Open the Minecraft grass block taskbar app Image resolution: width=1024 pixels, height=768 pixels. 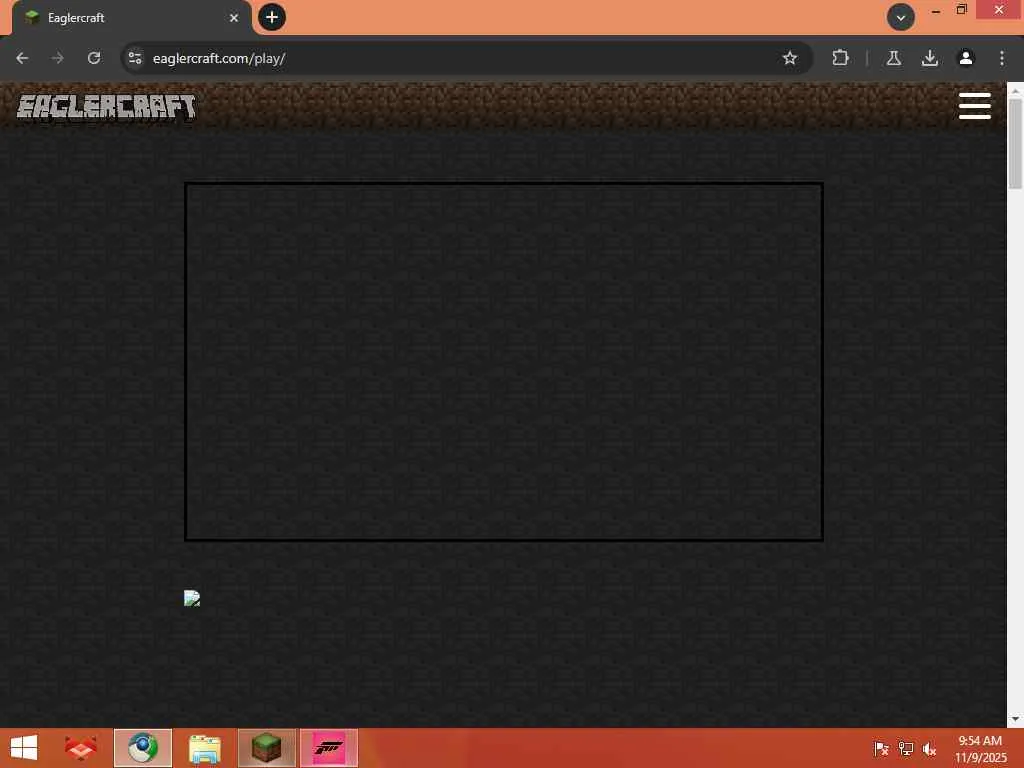(267, 748)
